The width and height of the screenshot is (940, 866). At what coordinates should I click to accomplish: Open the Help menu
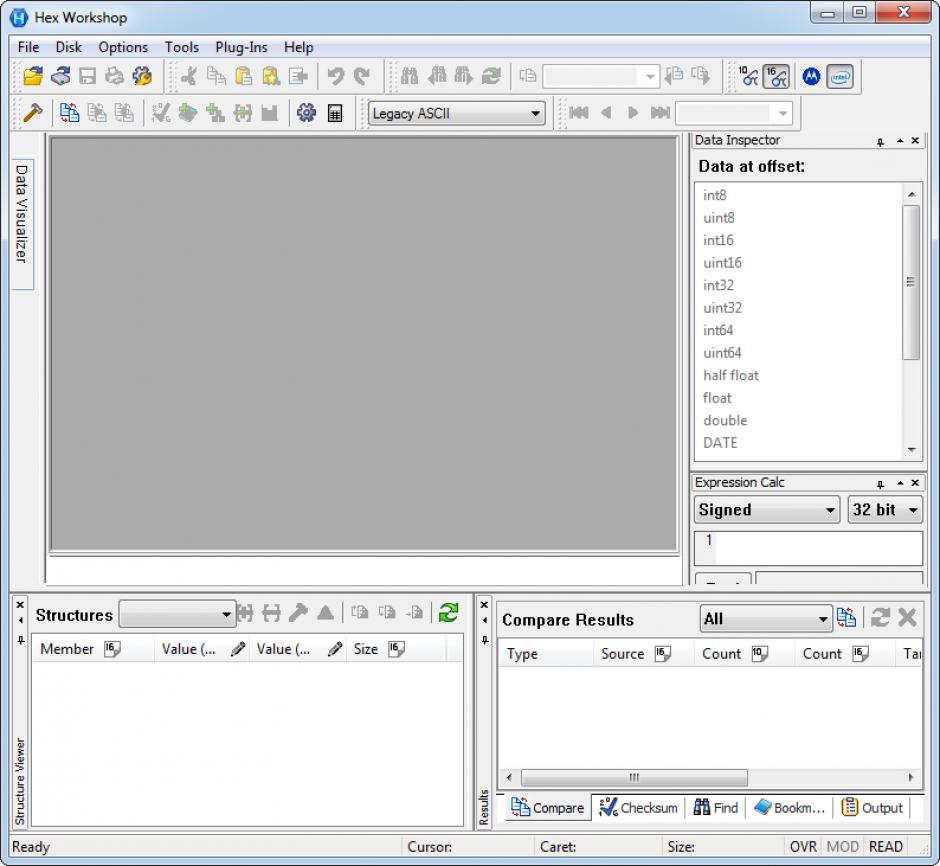tap(299, 47)
